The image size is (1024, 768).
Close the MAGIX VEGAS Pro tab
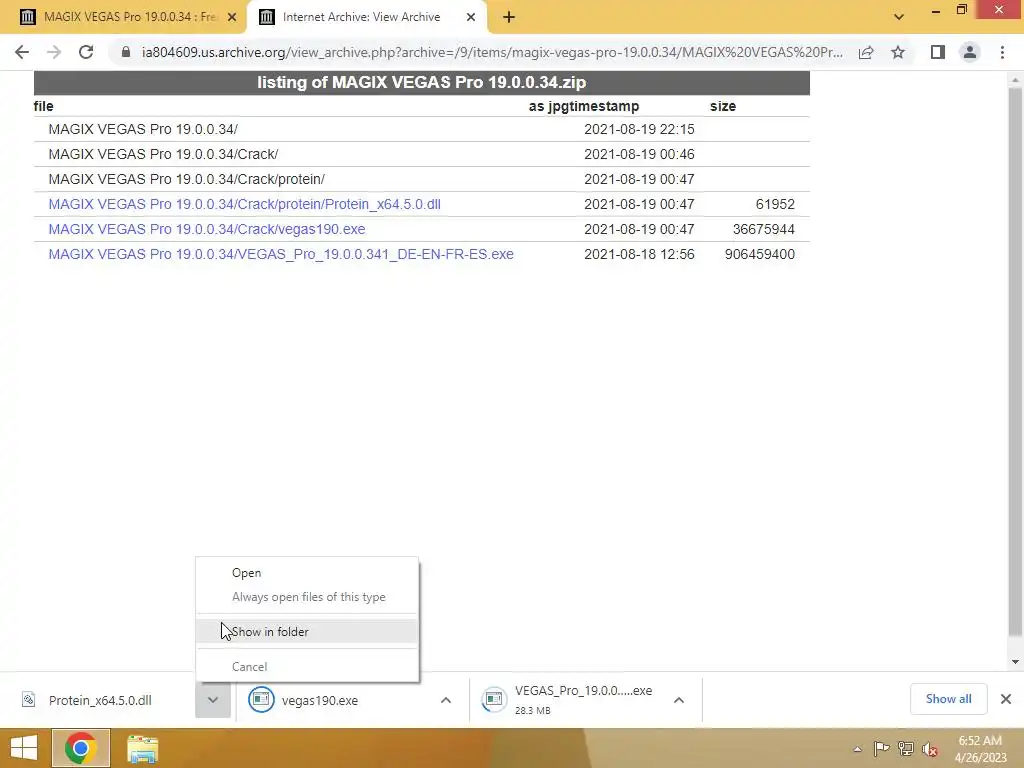pyautogui.click(x=232, y=18)
